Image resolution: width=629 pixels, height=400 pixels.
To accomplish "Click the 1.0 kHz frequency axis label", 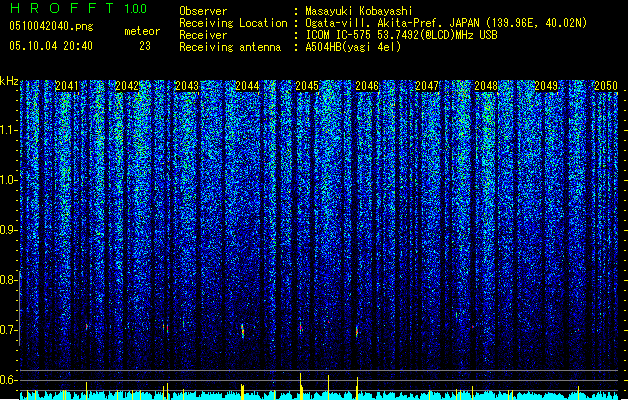I will click(9, 180).
